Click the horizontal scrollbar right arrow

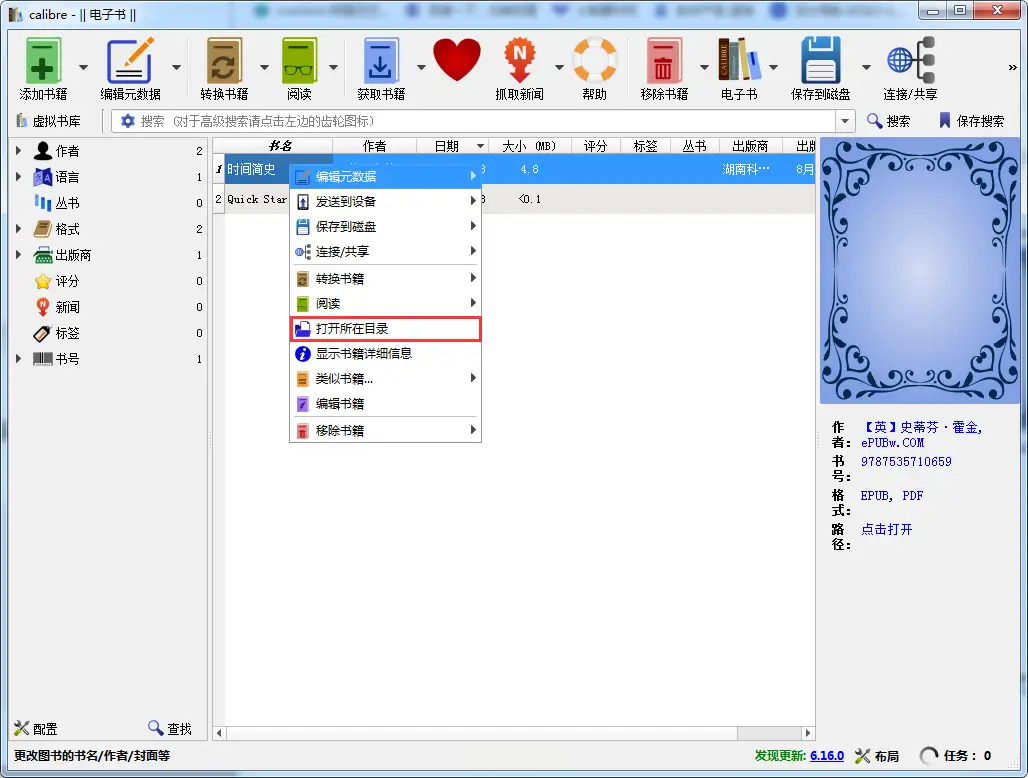[x=808, y=733]
